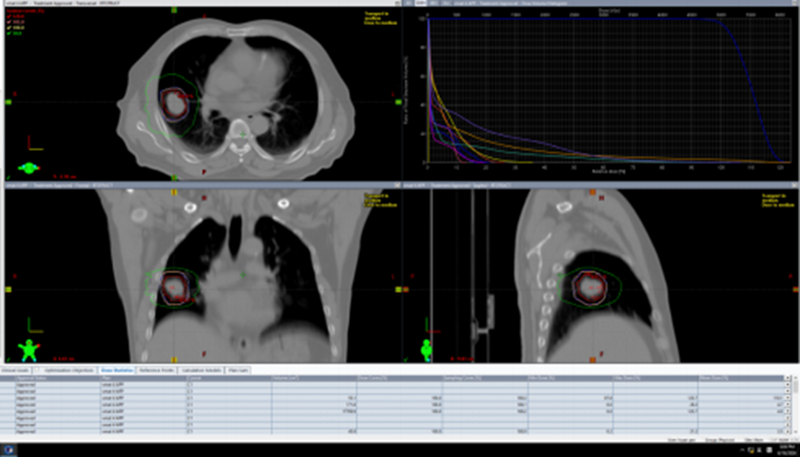Open the Calculation Models tab
Viewport: 800px width, 457px height.
202,370
